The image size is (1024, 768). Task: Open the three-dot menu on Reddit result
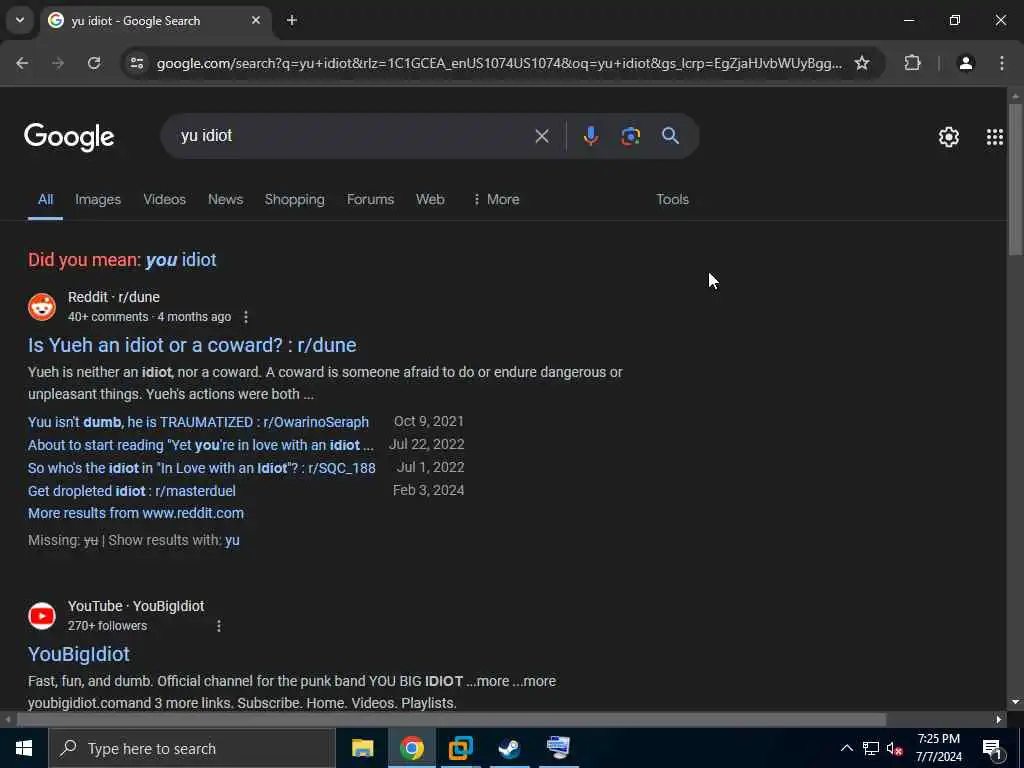[x=246, y=317]
